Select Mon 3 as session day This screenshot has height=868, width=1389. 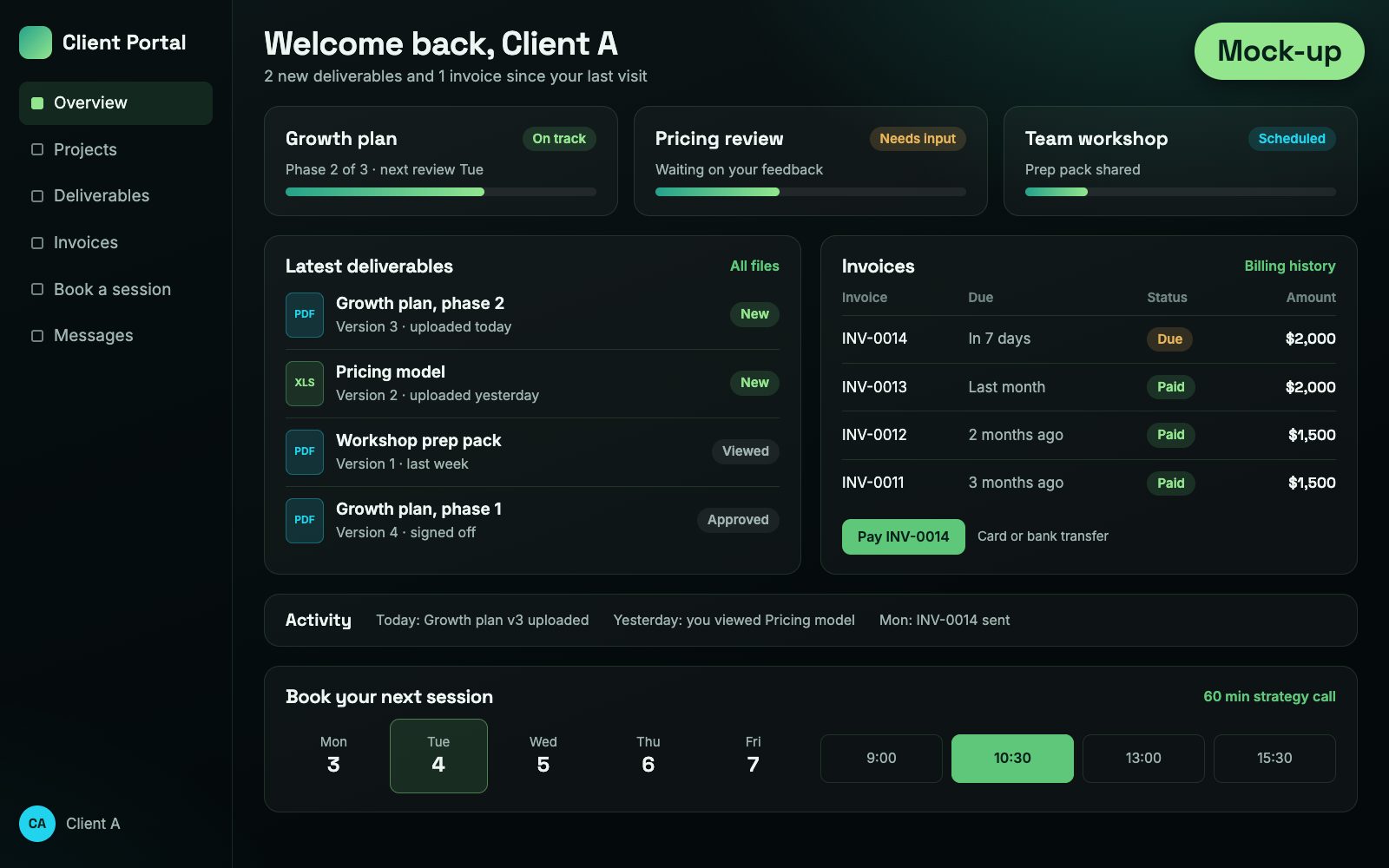(x=333, y=756)
